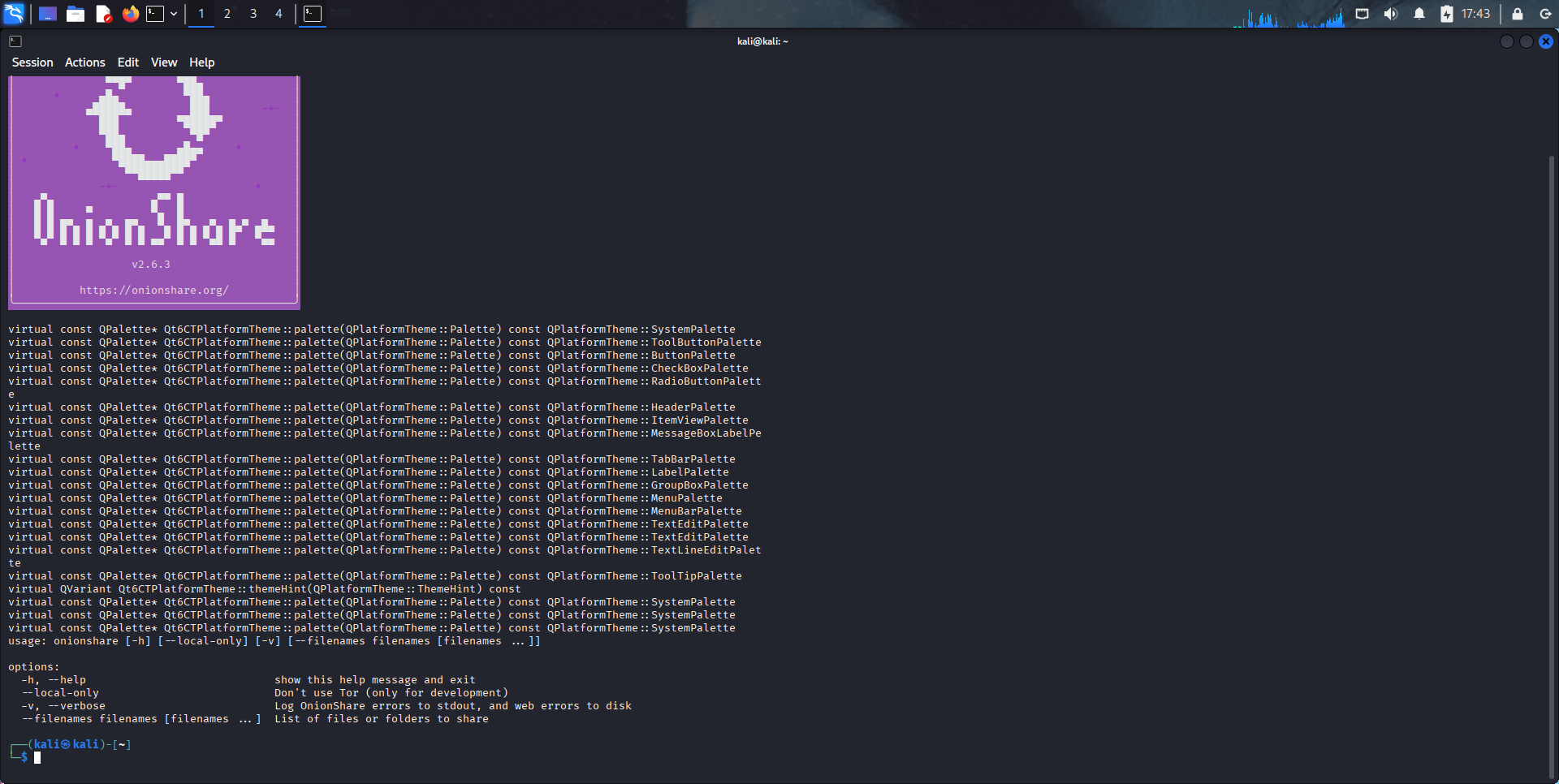The height and width of the screenshot is (784, 1559).
Task: Show notifications via the bell icon
Action: tap(1419, 14)
